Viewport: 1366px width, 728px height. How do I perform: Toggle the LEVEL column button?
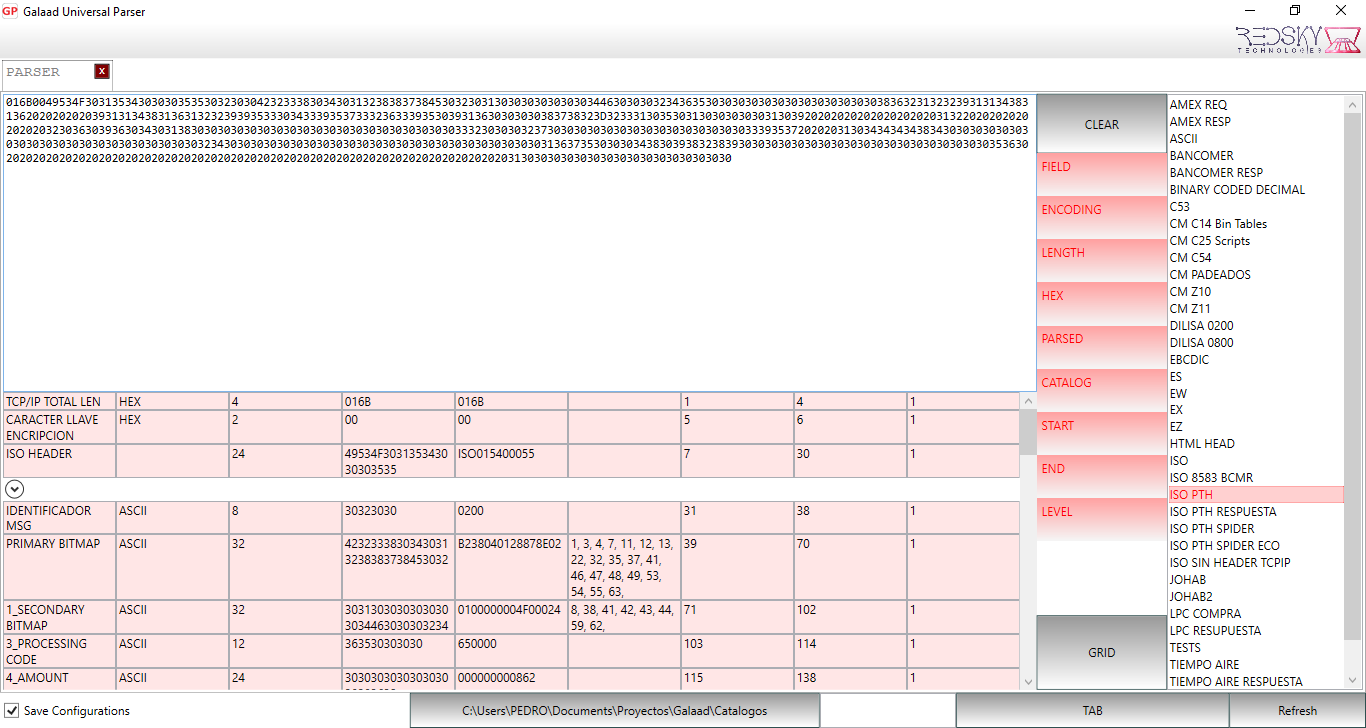pyautogui.click(x=1102, y=518)
